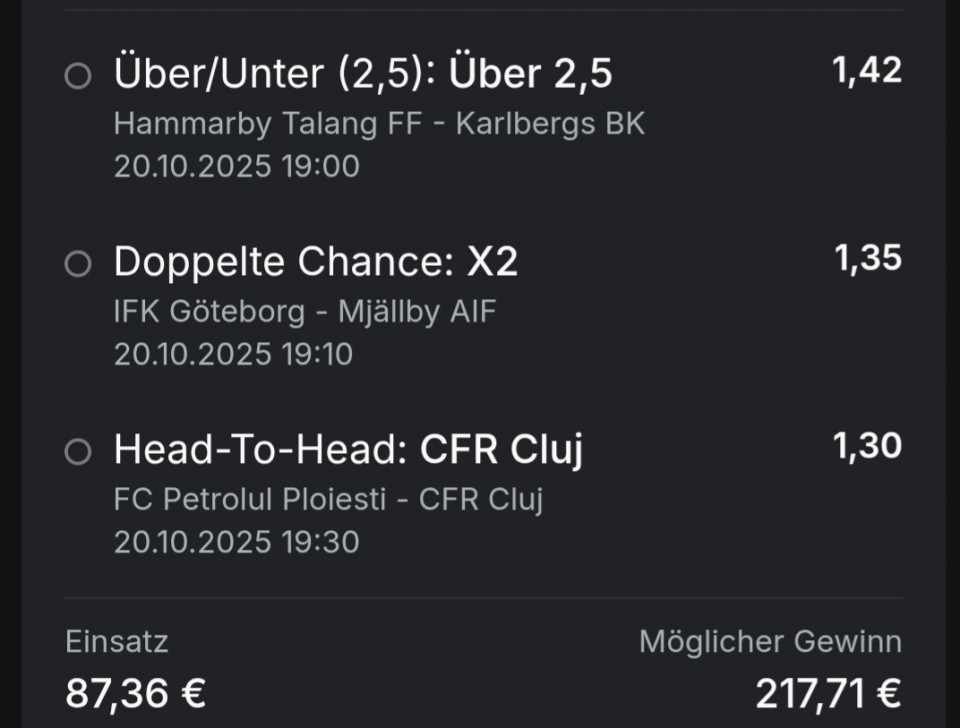Click the status circle beside Über/Unter bet
The image size is (960, 728).
[78, 76]
